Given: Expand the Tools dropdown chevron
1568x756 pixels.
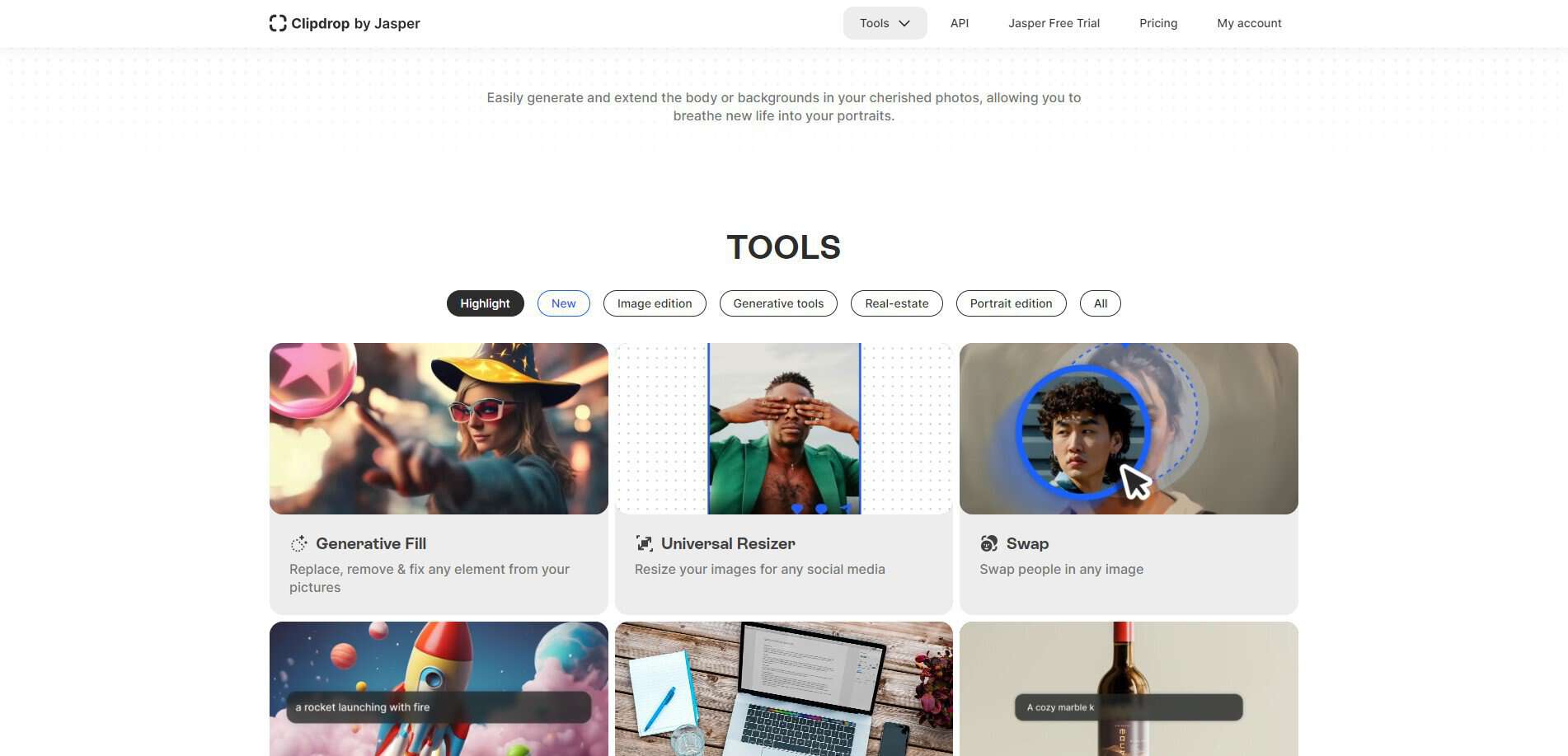Looking at the screenshot, I should click(904, 23).
